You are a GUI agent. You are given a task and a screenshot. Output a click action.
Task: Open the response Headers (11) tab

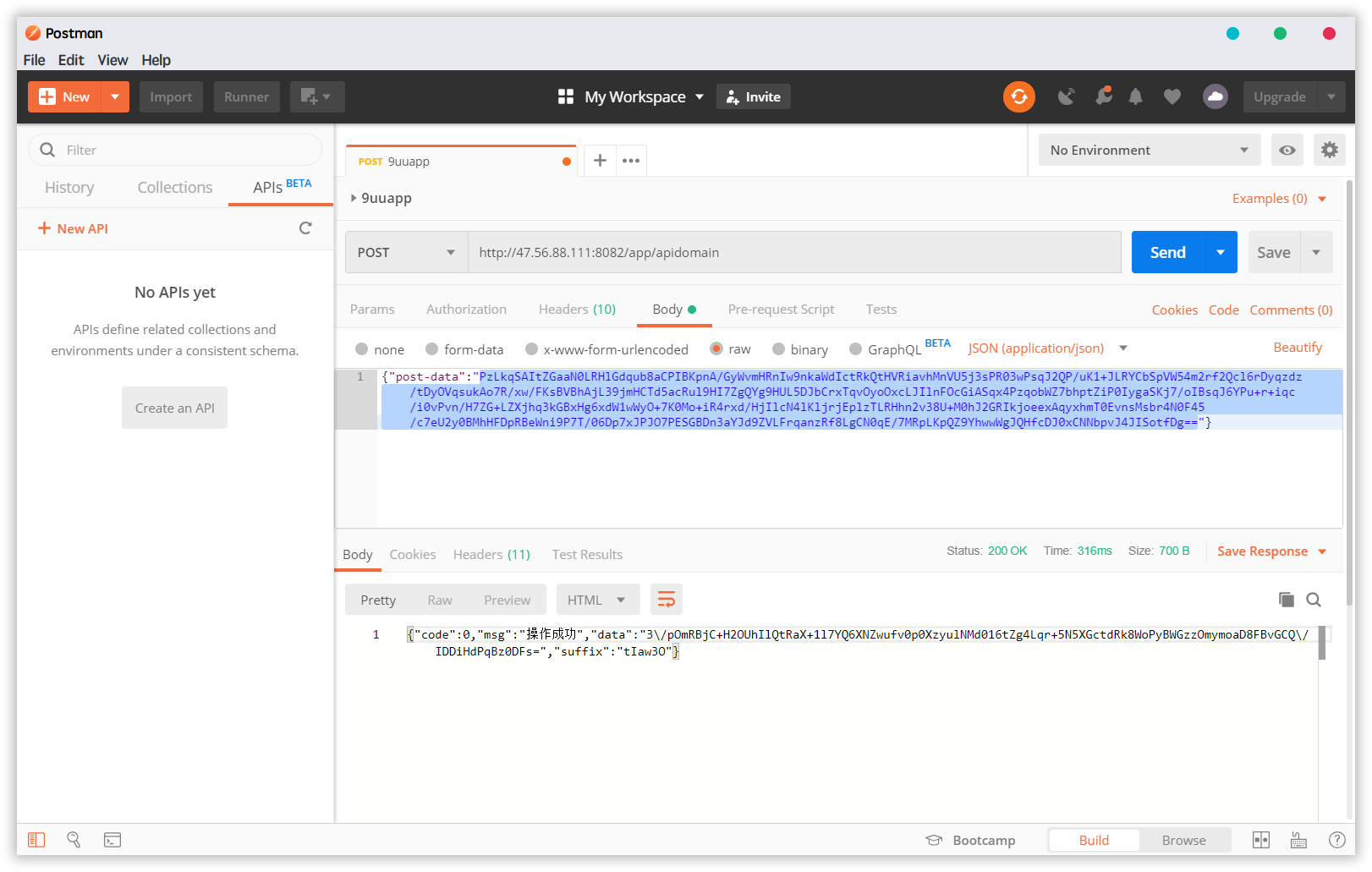tap(491, 555)
